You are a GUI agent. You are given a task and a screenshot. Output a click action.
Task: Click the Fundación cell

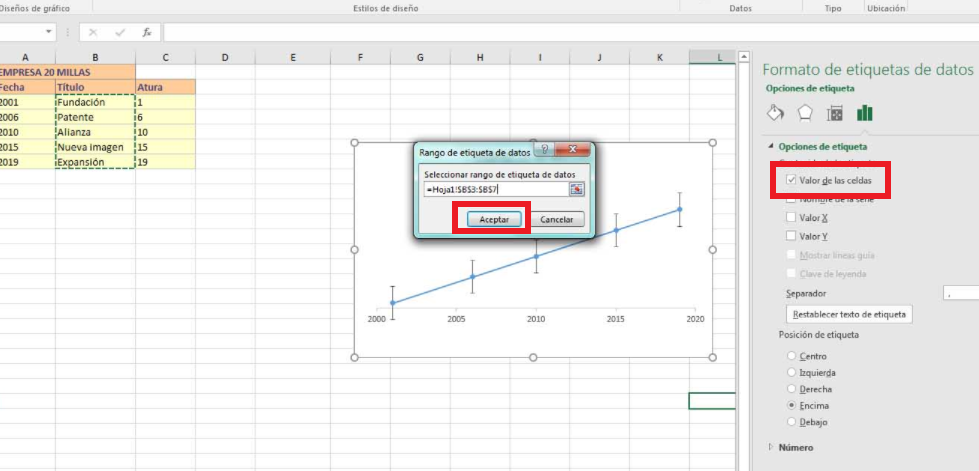coord(95,102)
